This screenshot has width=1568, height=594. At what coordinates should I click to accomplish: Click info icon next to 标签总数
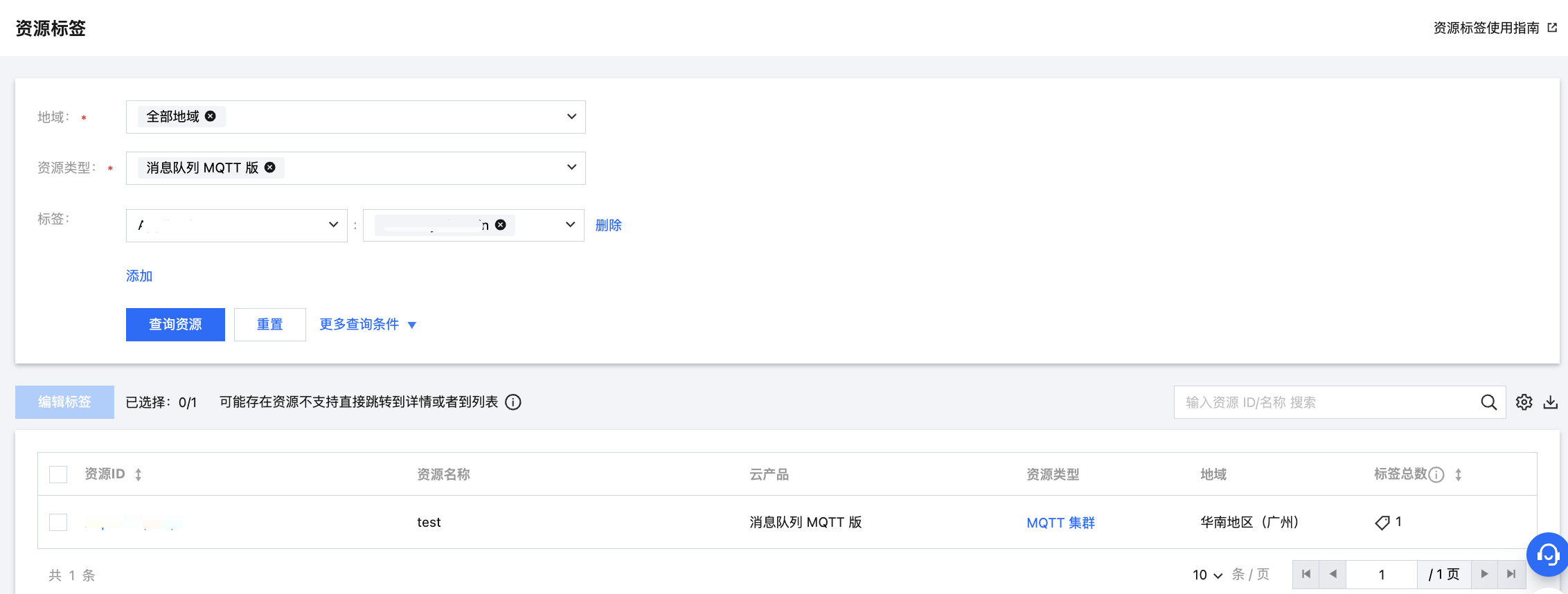pyautogui.click(x=1437, y=474)
